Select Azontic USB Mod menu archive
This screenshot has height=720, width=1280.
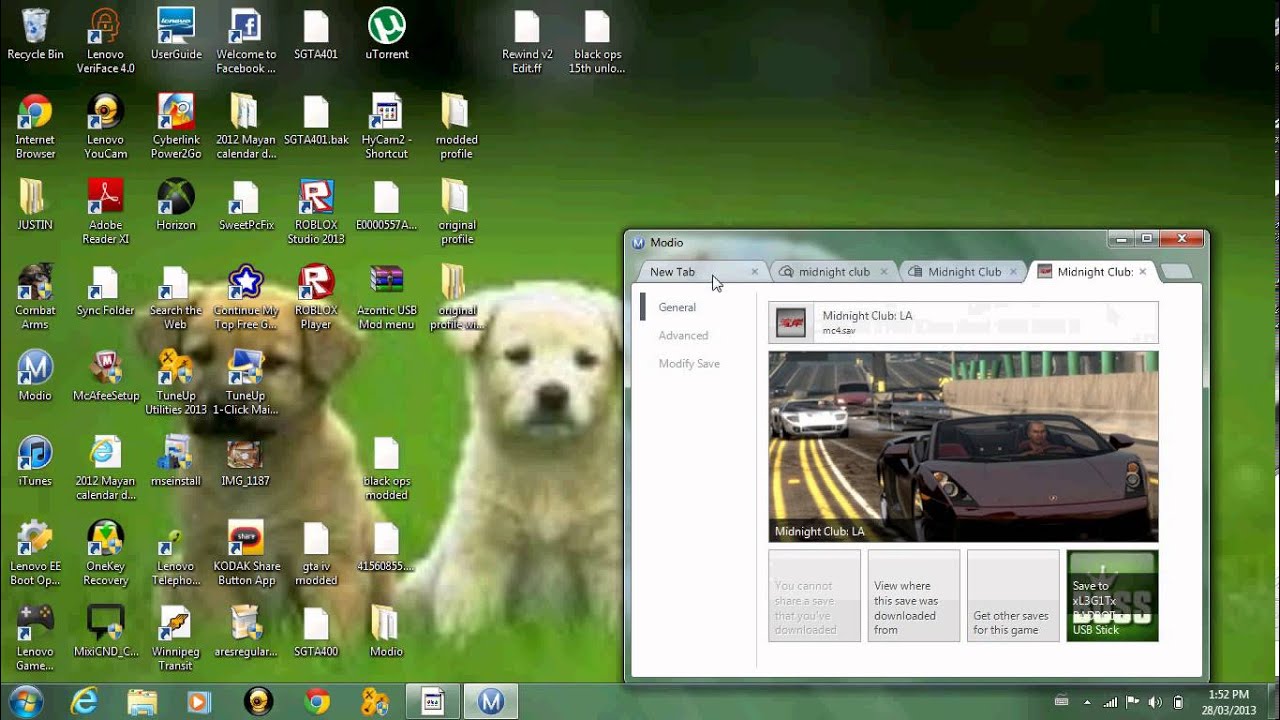click(386, 296)
